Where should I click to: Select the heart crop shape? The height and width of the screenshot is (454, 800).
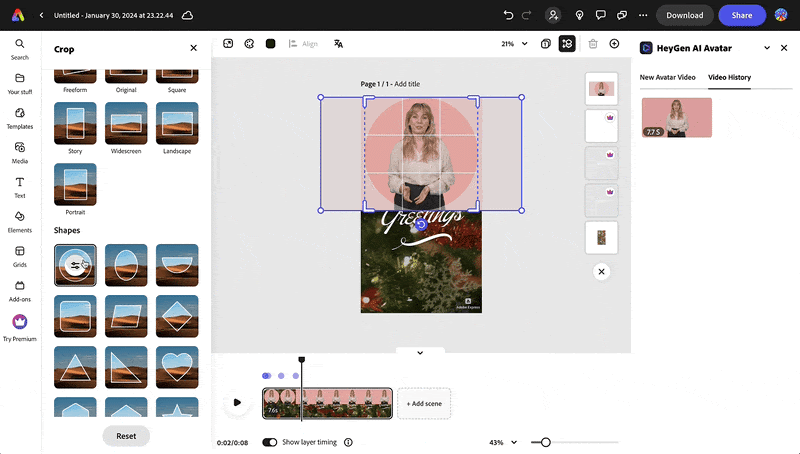(177, 367)
